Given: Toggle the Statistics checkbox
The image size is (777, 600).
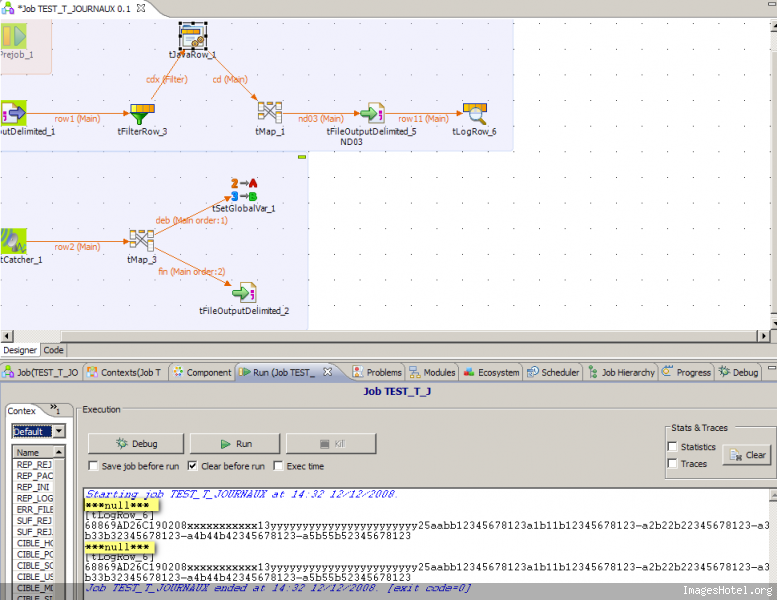Looking at the screenshot, I should (x=673, y=447).
